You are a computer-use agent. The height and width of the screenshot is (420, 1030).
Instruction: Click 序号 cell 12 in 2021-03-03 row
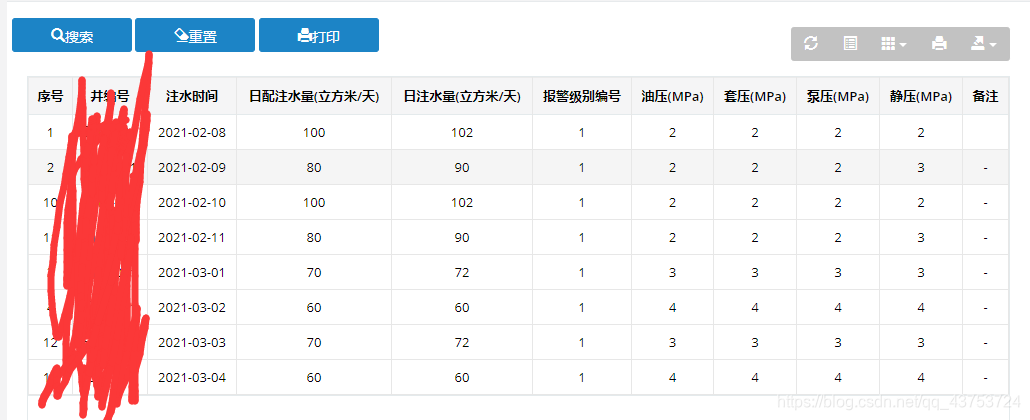50,342
